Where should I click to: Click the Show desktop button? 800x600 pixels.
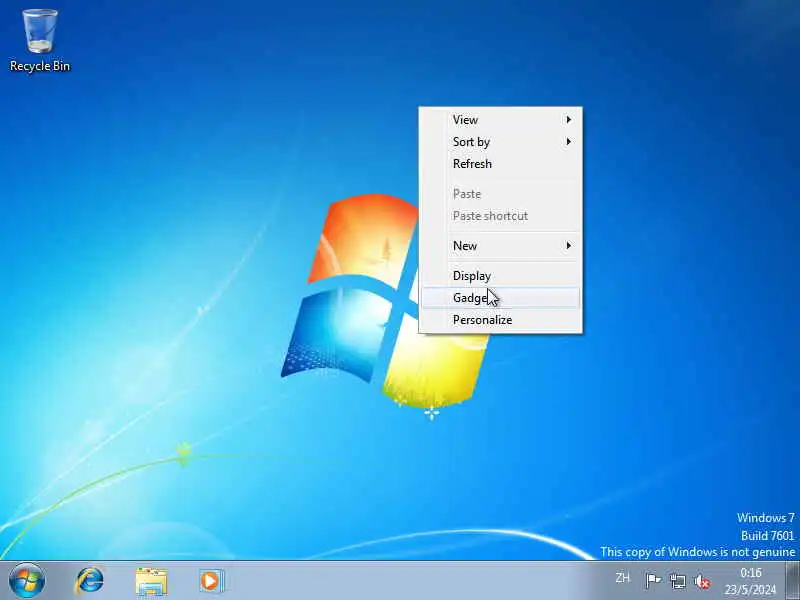tap(792, 581)
